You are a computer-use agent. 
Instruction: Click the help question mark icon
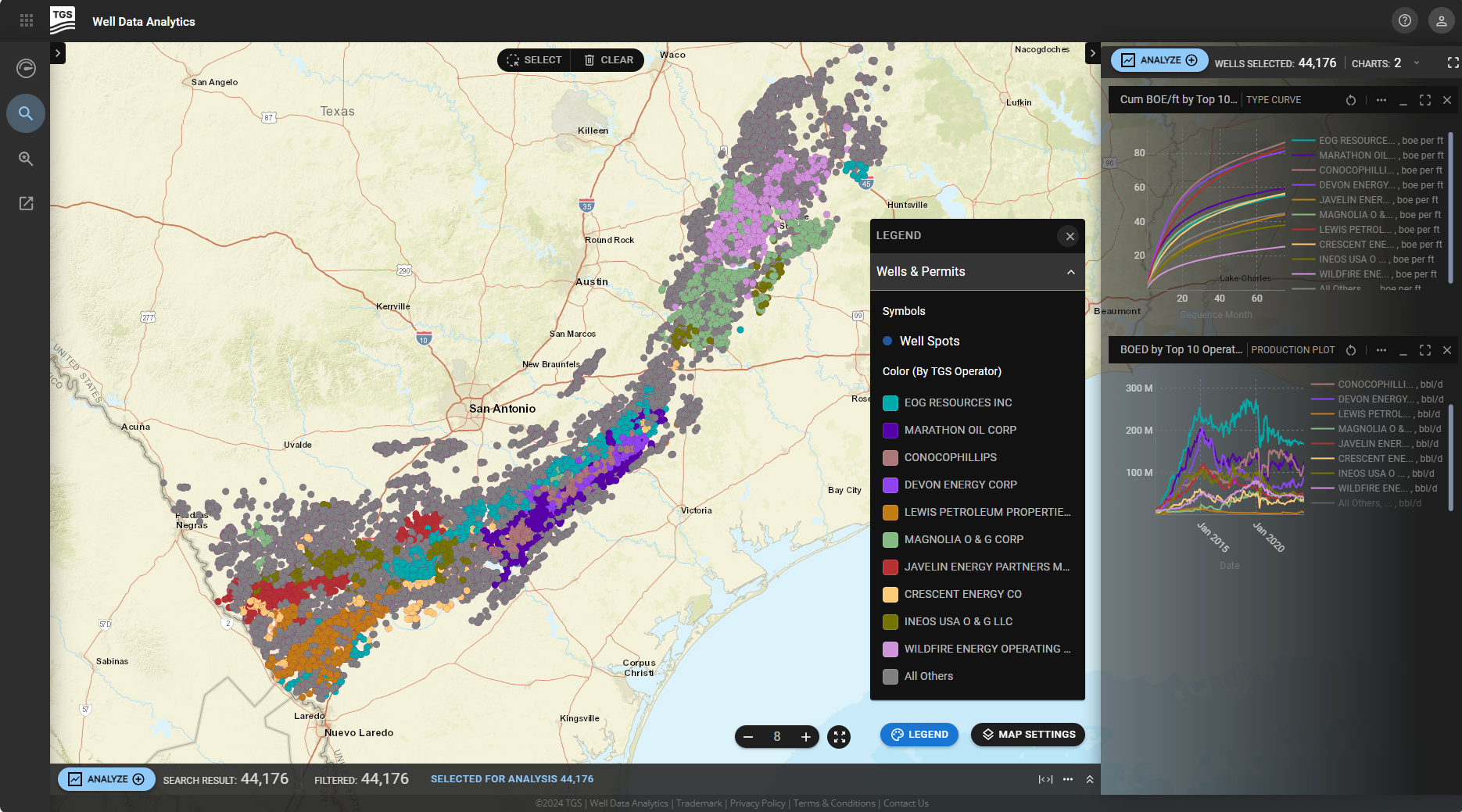pos(1405,21)
